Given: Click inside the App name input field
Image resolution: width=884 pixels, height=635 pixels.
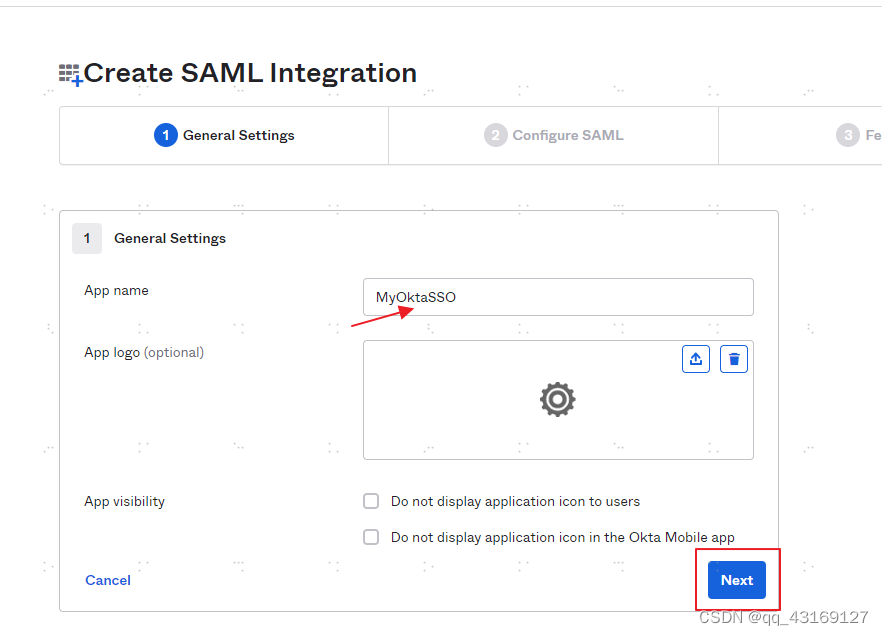Looking at the screenshot, I should click(x=557, y=297).
